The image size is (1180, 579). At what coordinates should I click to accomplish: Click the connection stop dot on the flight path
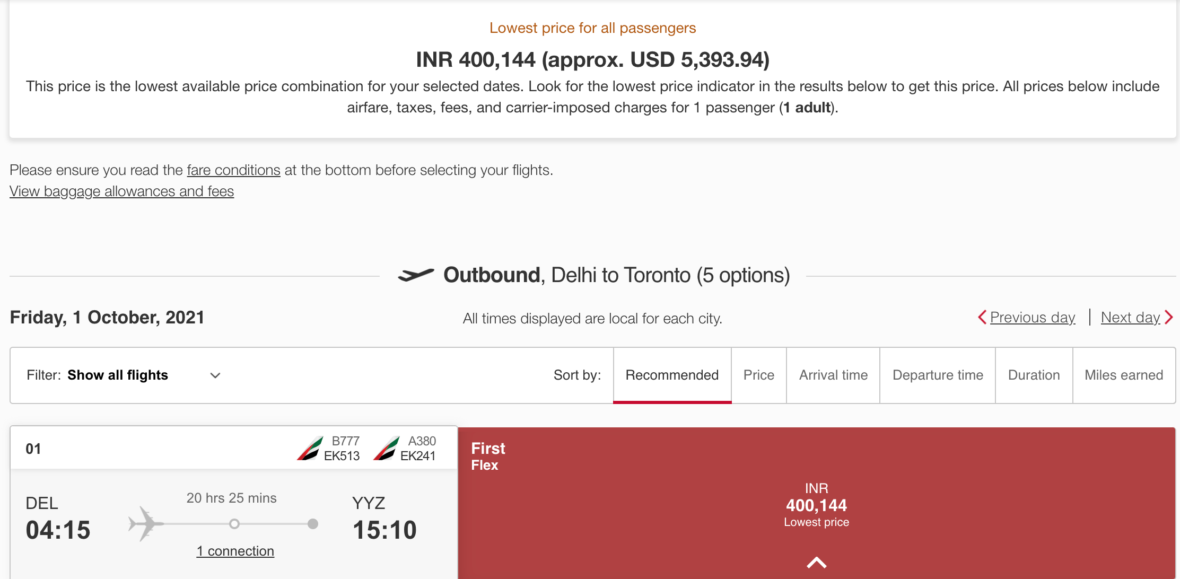pos(234,522)
